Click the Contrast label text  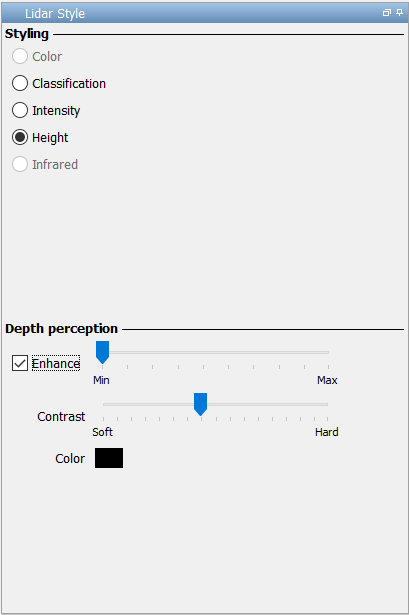61,416
